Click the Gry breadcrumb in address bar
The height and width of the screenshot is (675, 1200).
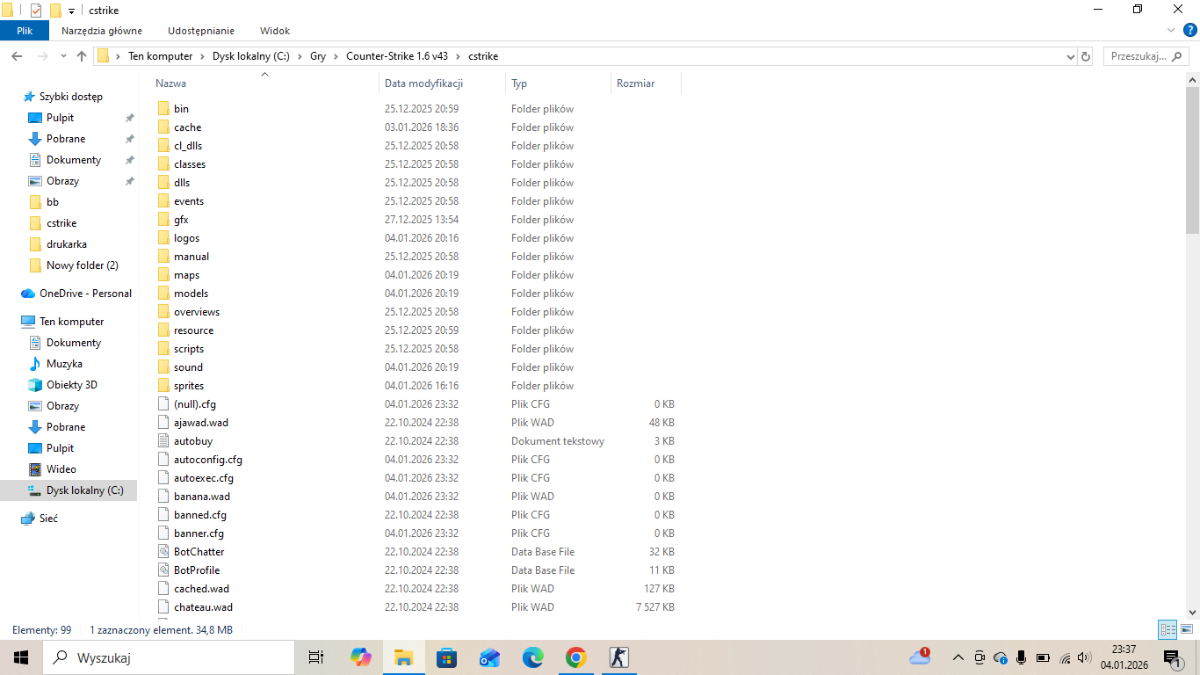point(318,56)
